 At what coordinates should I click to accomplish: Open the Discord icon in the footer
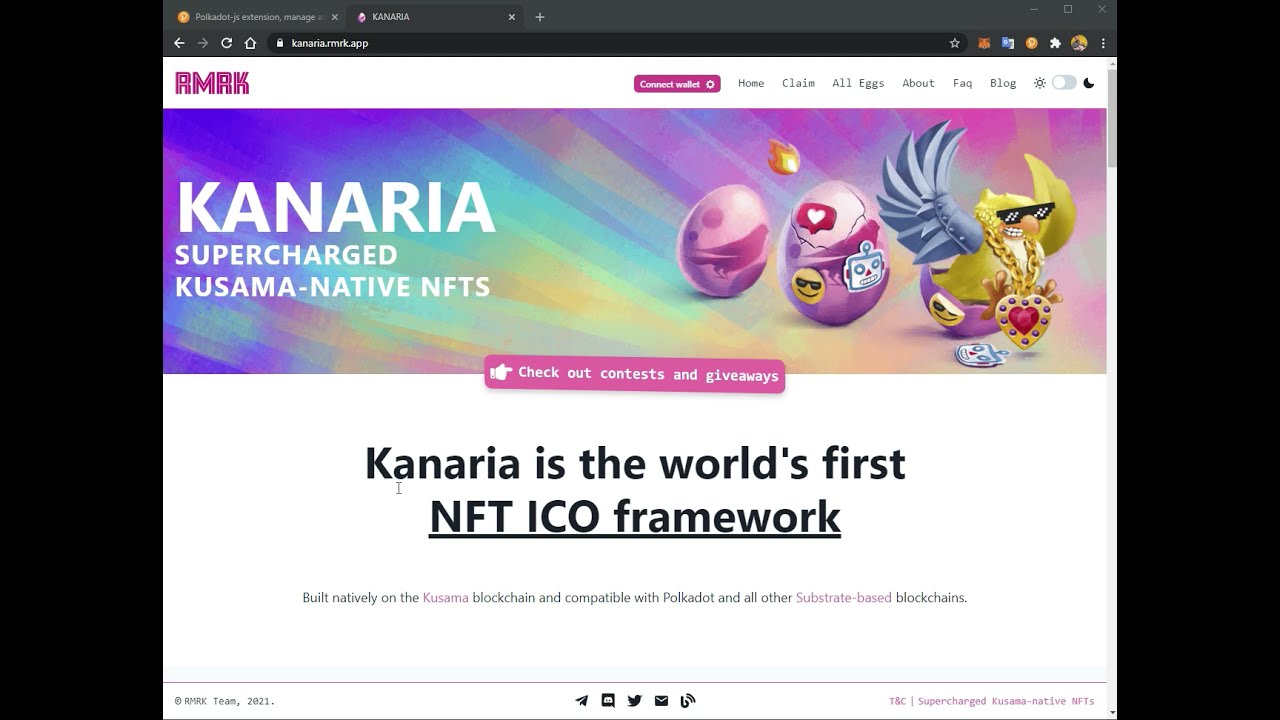tap(608, 701)
